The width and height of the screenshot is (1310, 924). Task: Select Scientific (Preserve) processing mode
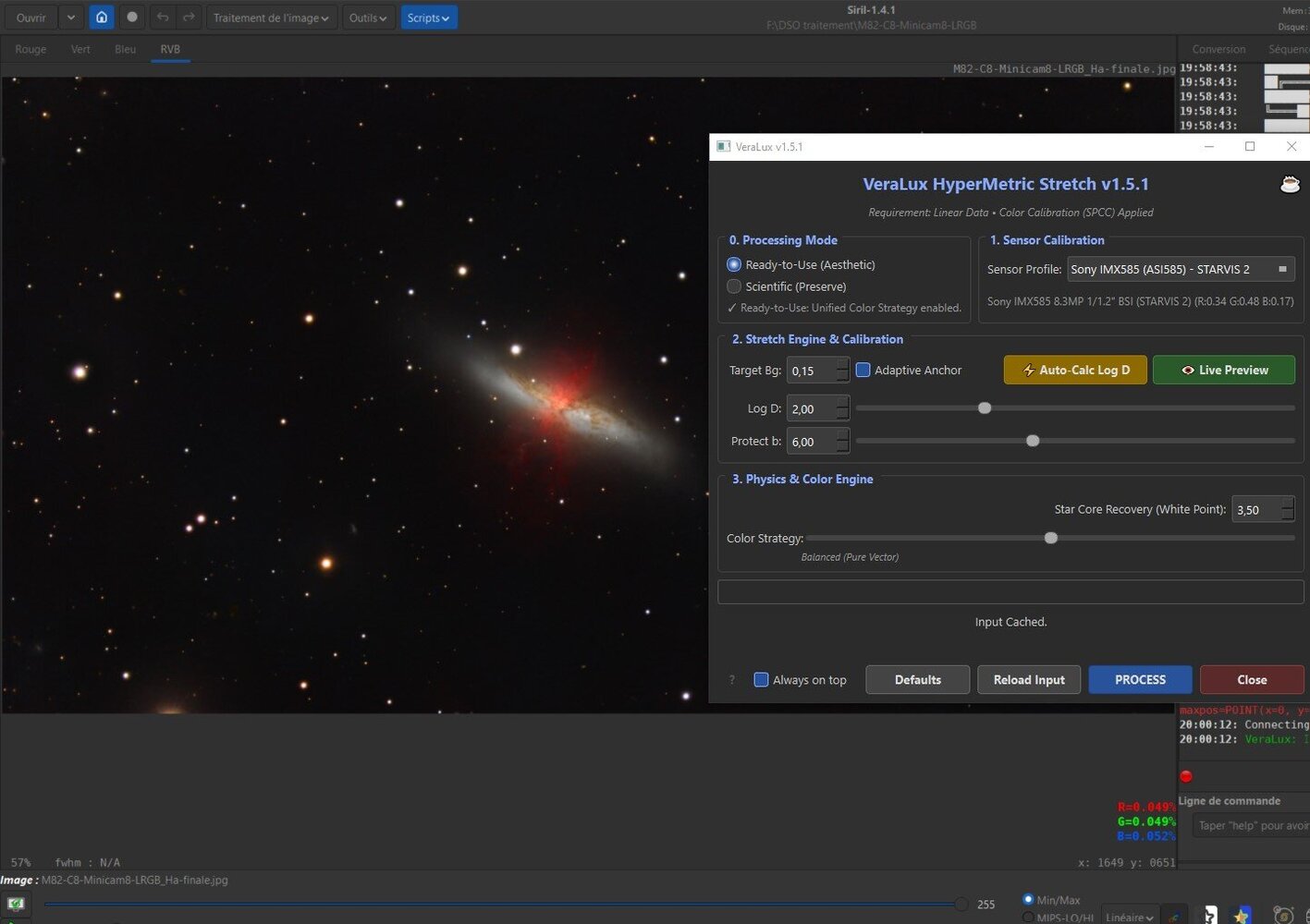coord(735,286)
